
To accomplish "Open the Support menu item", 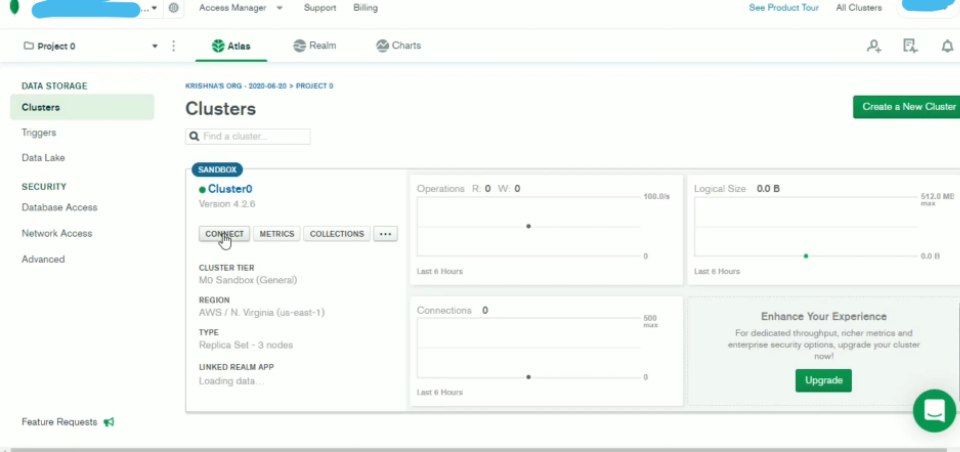I will pos(320,8).
